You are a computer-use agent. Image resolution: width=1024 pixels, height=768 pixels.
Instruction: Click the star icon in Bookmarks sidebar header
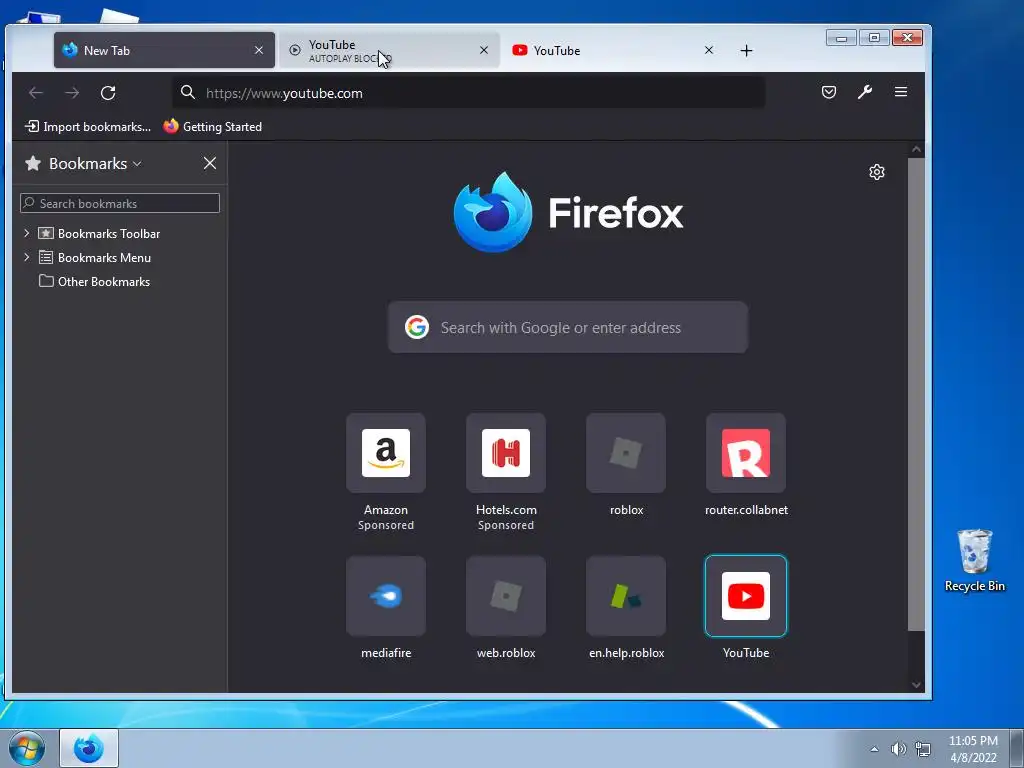33,163
